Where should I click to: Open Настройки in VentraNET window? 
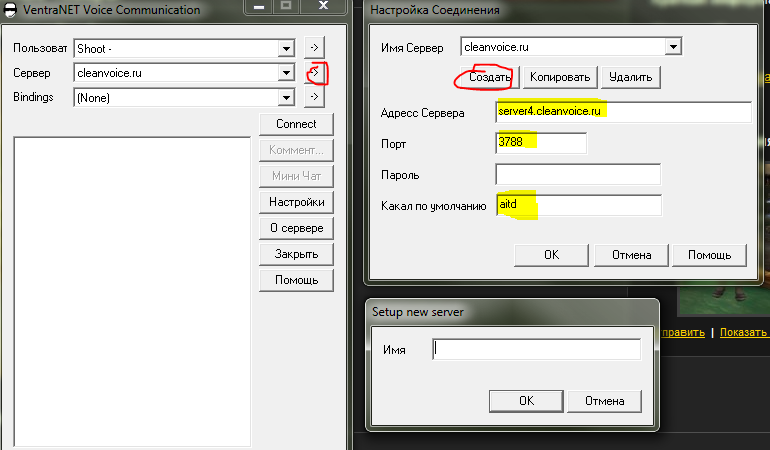click(x=296, y=202)
